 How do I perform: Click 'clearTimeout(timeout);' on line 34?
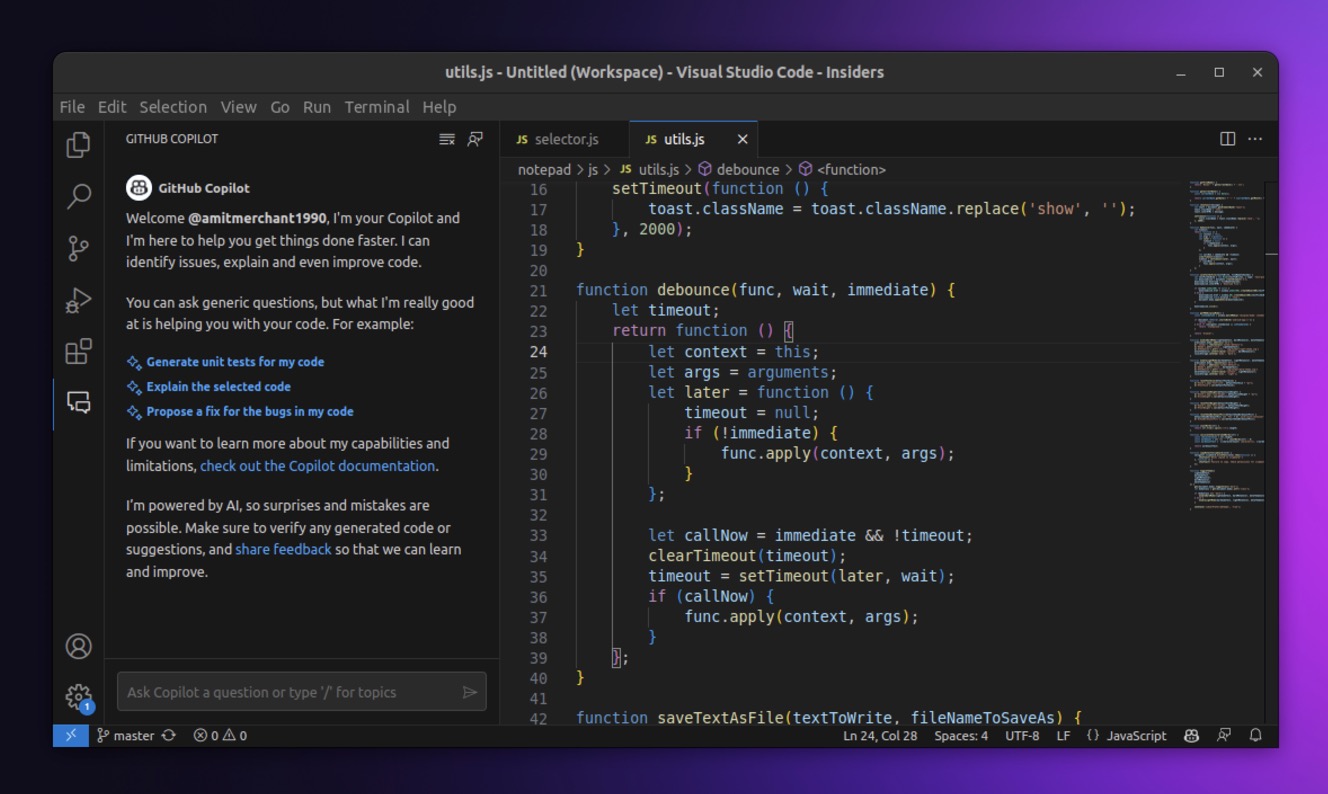[747, 556]
